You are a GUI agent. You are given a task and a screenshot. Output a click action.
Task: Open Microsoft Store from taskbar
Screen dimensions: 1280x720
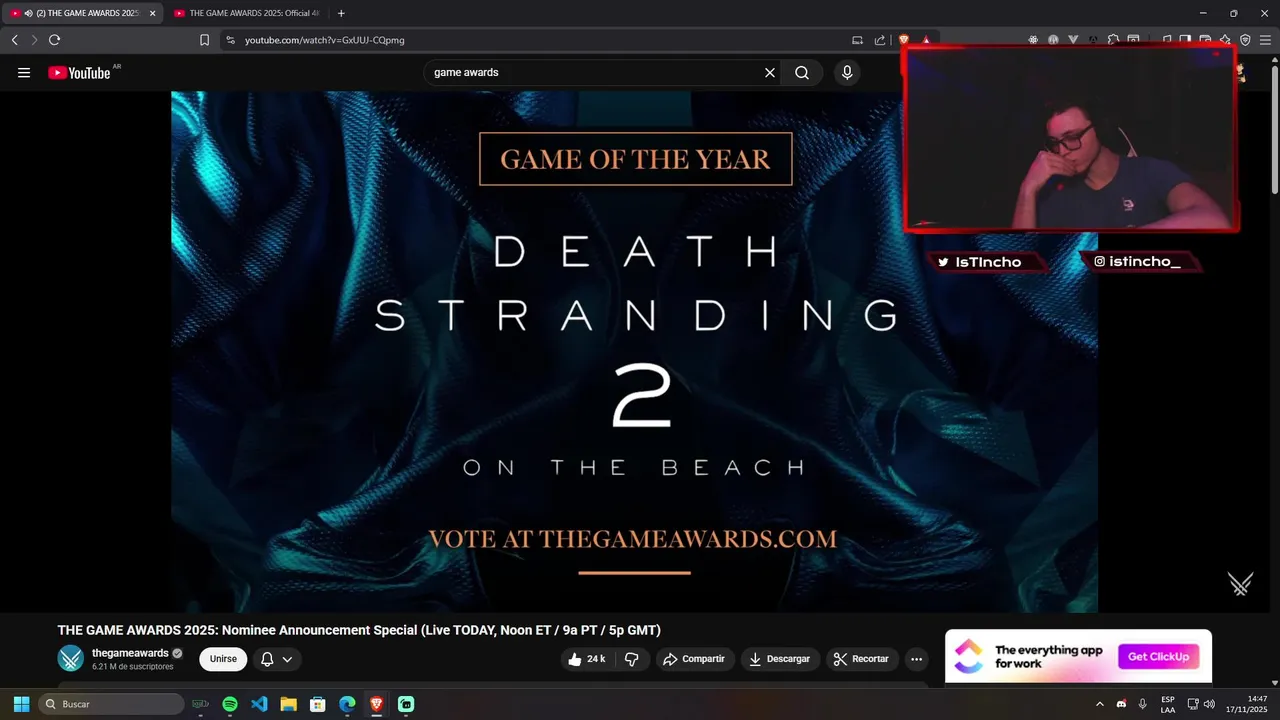point(318,704)
